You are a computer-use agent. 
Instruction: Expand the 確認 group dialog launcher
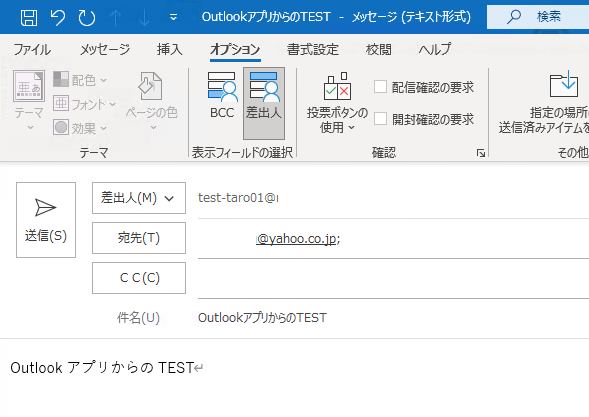coord(481,153)
